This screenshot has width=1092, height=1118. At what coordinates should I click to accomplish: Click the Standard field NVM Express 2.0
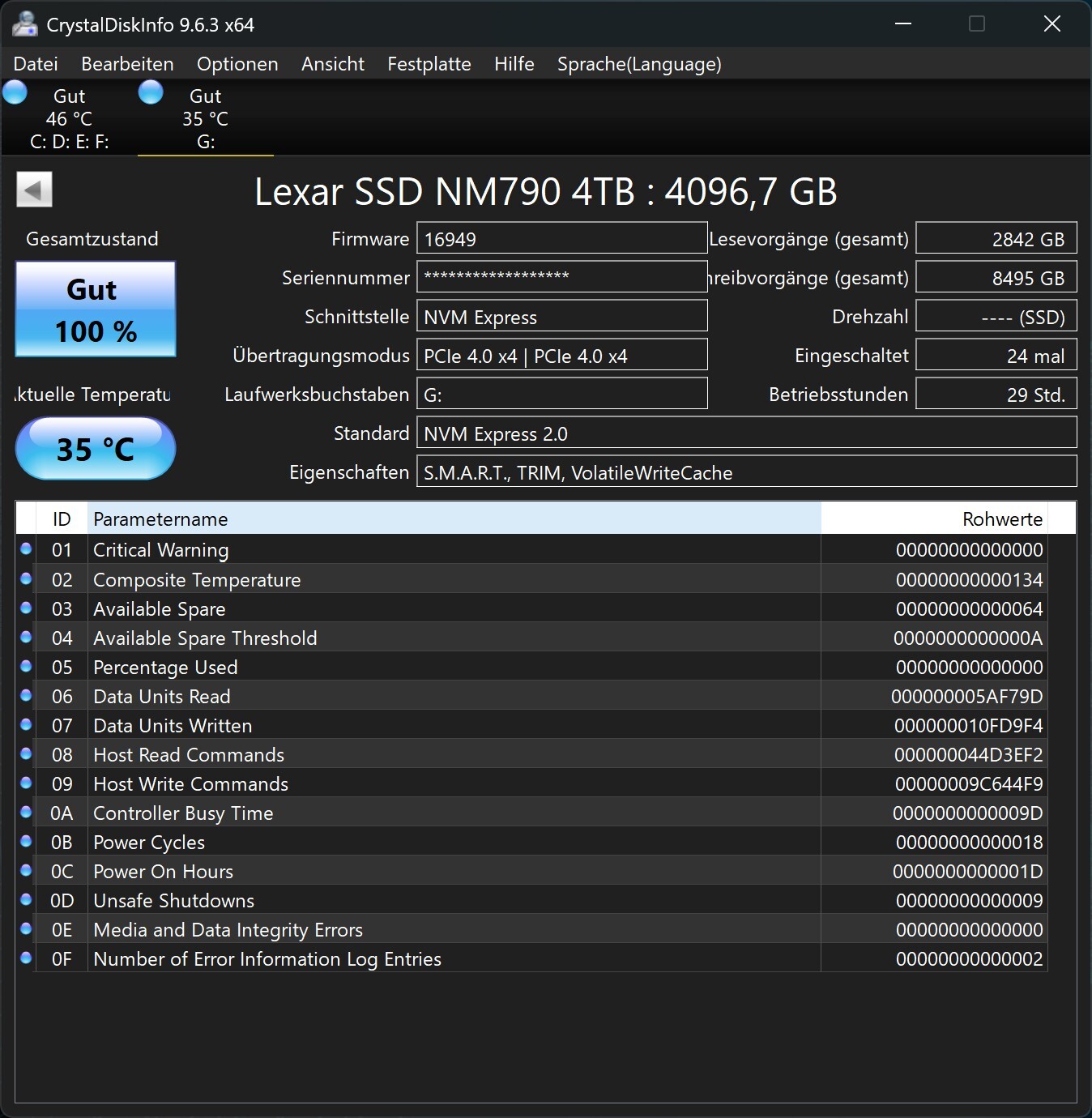(747, 433)
